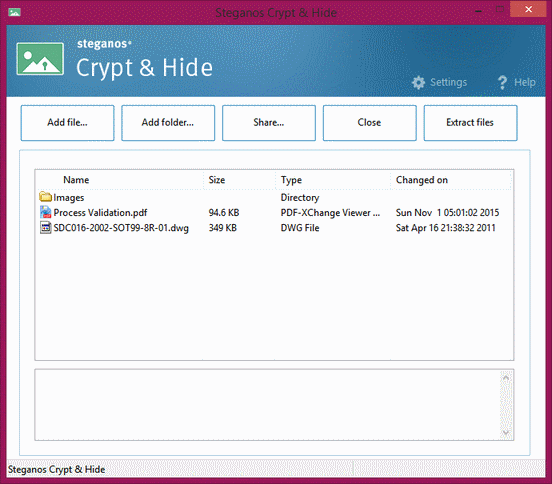Minimize the Steganos Crypt & Hide window

478,11
